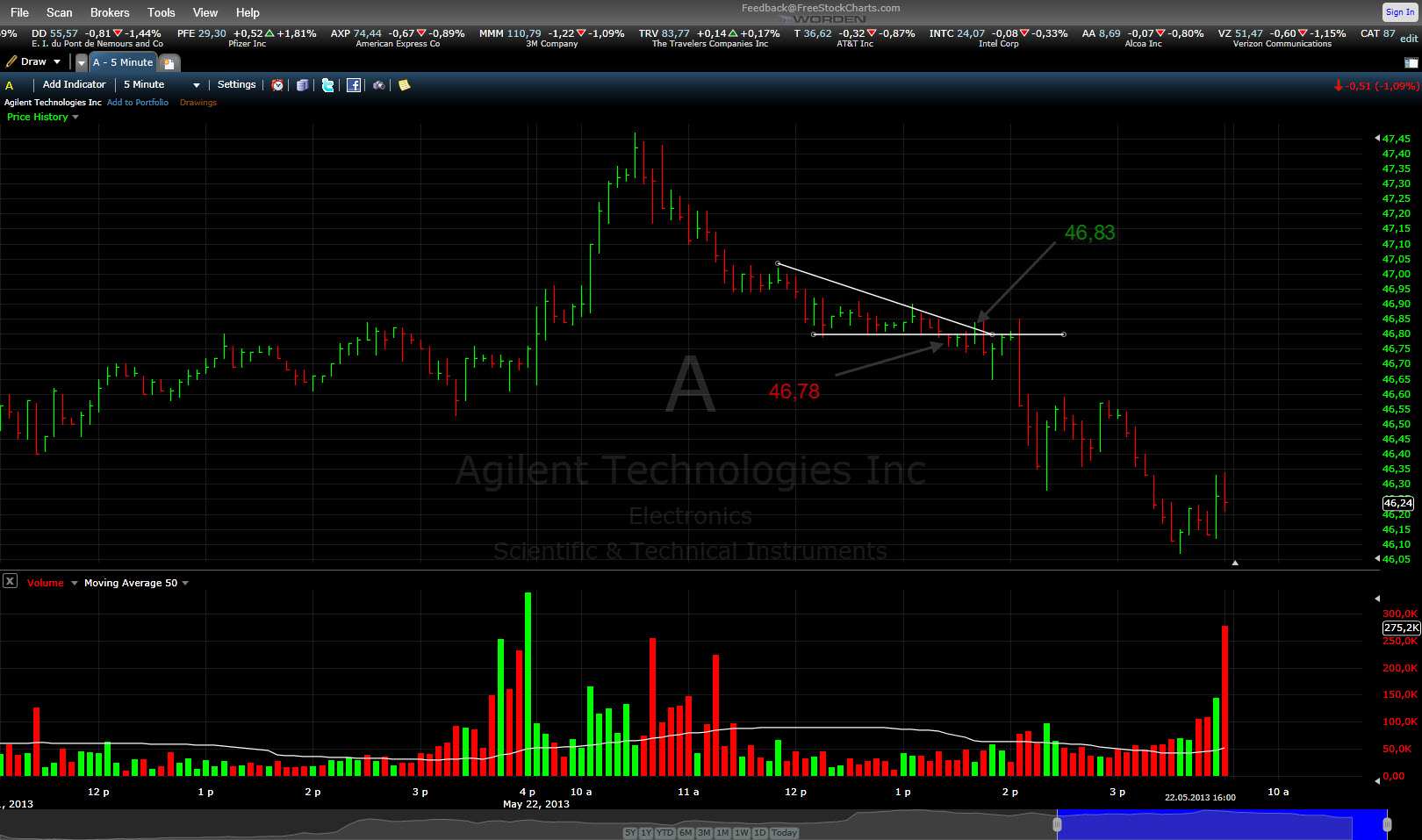Screen dimensions: 1422x840
Task: Select the 1D range button
Action: pos(760,833)
